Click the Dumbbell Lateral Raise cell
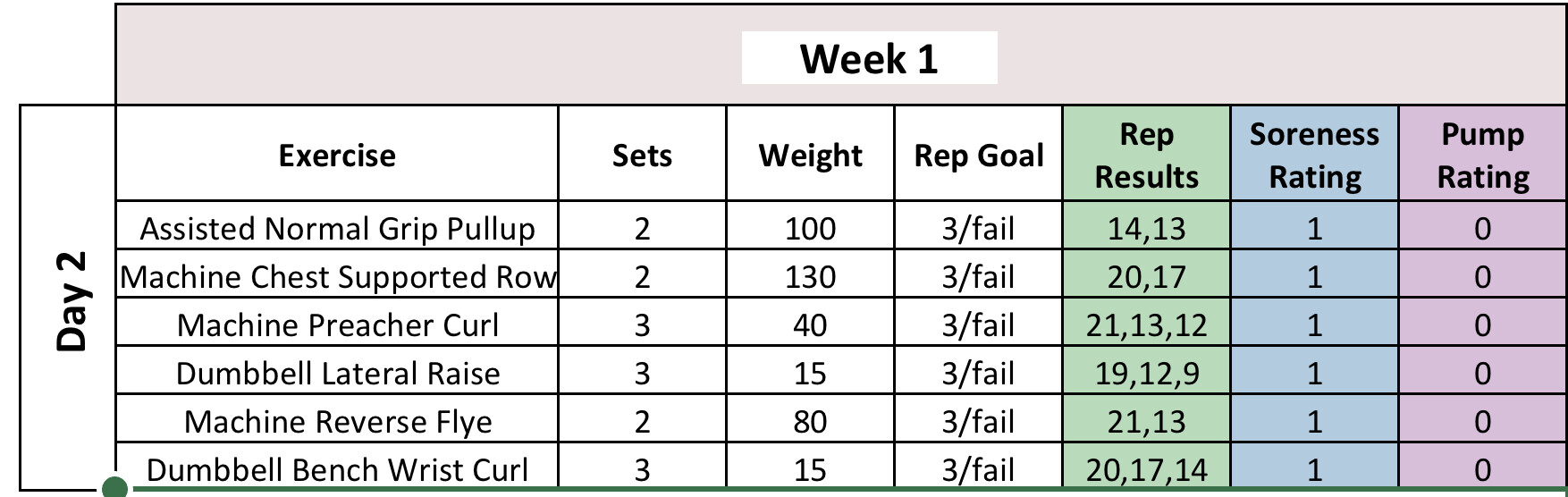The image size is (1568, 497). (x=337, y=374)
